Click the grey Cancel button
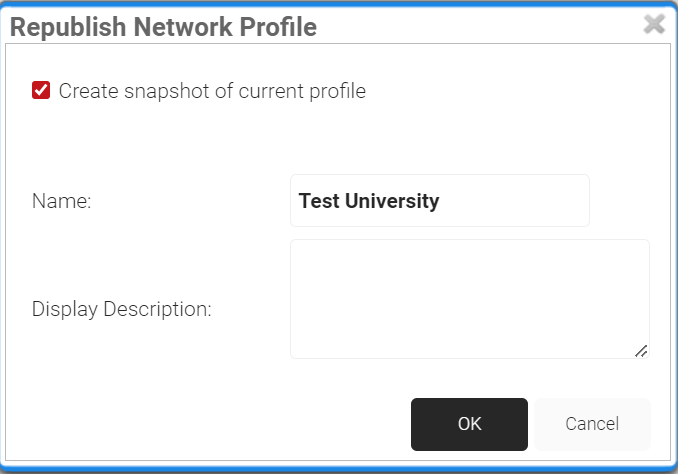The height and width of the screenshot is (474, 678). pyautogui.click(x=592, y=424)
